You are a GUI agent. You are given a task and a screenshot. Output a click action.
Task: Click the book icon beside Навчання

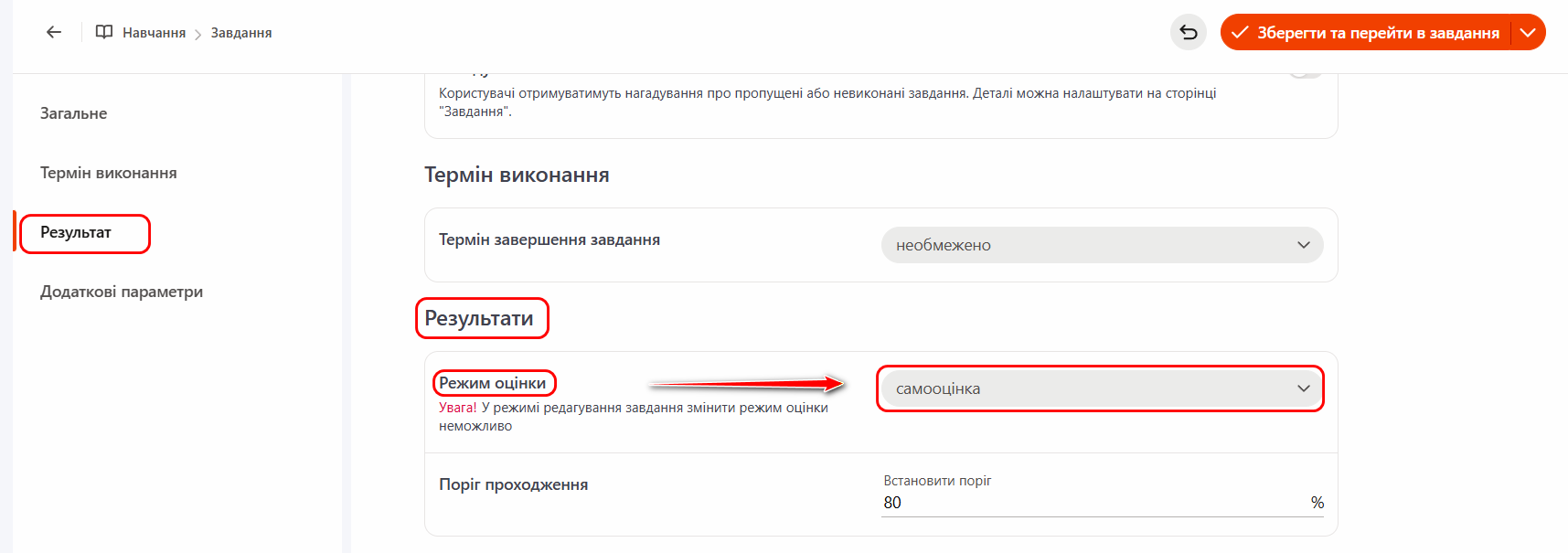tap(104, 32)
